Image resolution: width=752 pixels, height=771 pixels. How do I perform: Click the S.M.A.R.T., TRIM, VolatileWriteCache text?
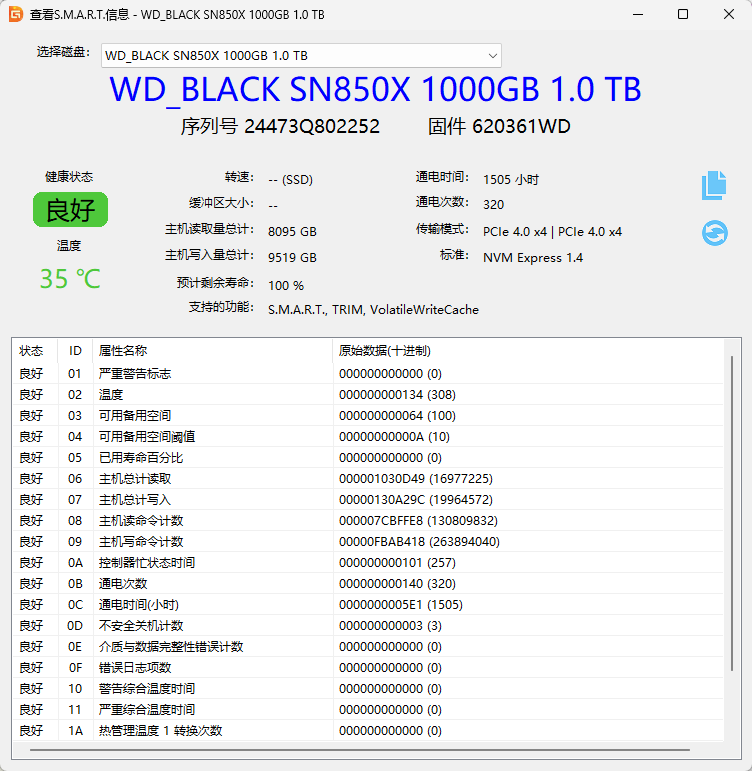(373, 310)
